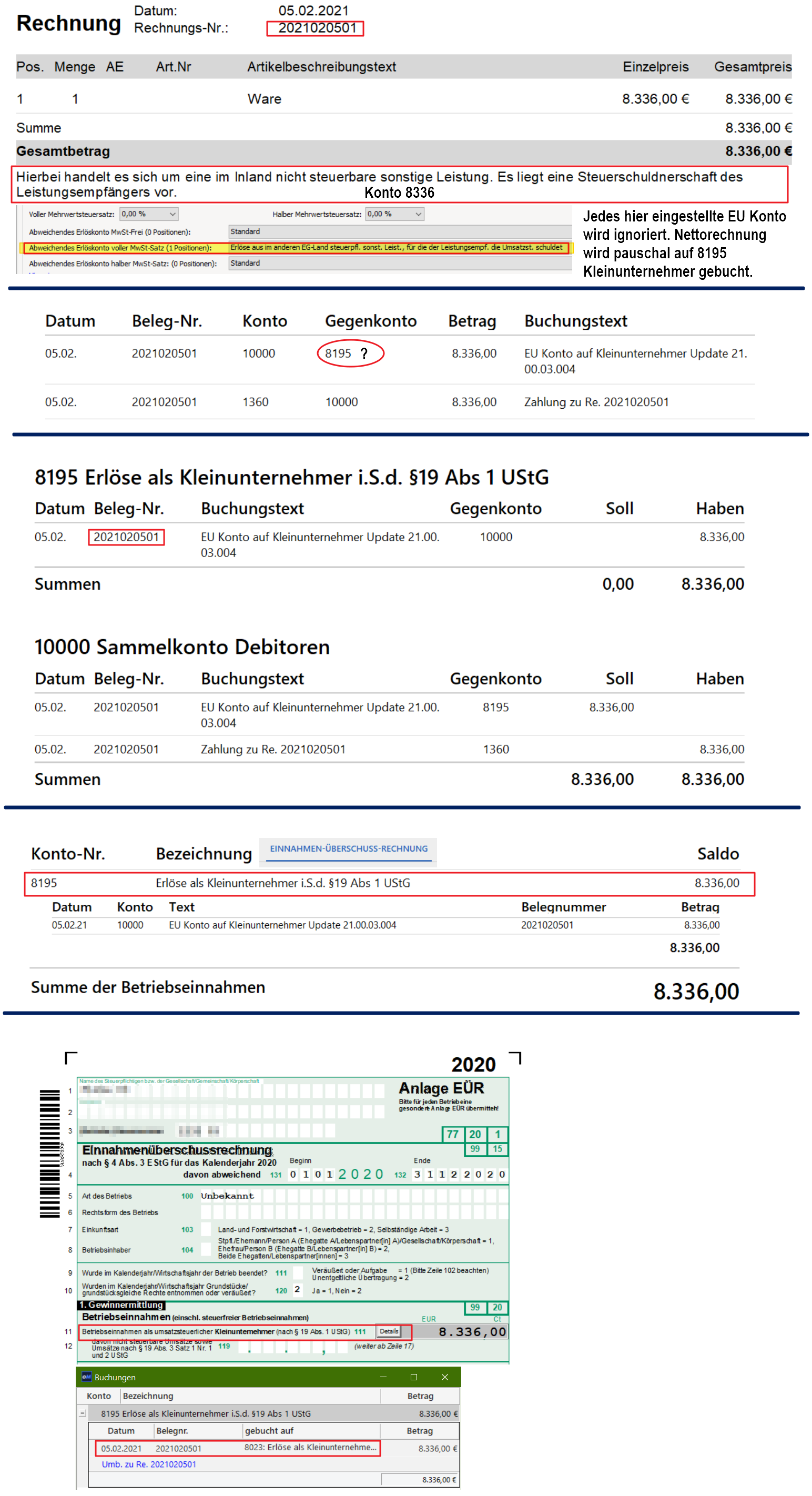Click field 120 containing value 2
Image resolution: width=812 pixels, height=1496 pixels.
[297, 1290]
